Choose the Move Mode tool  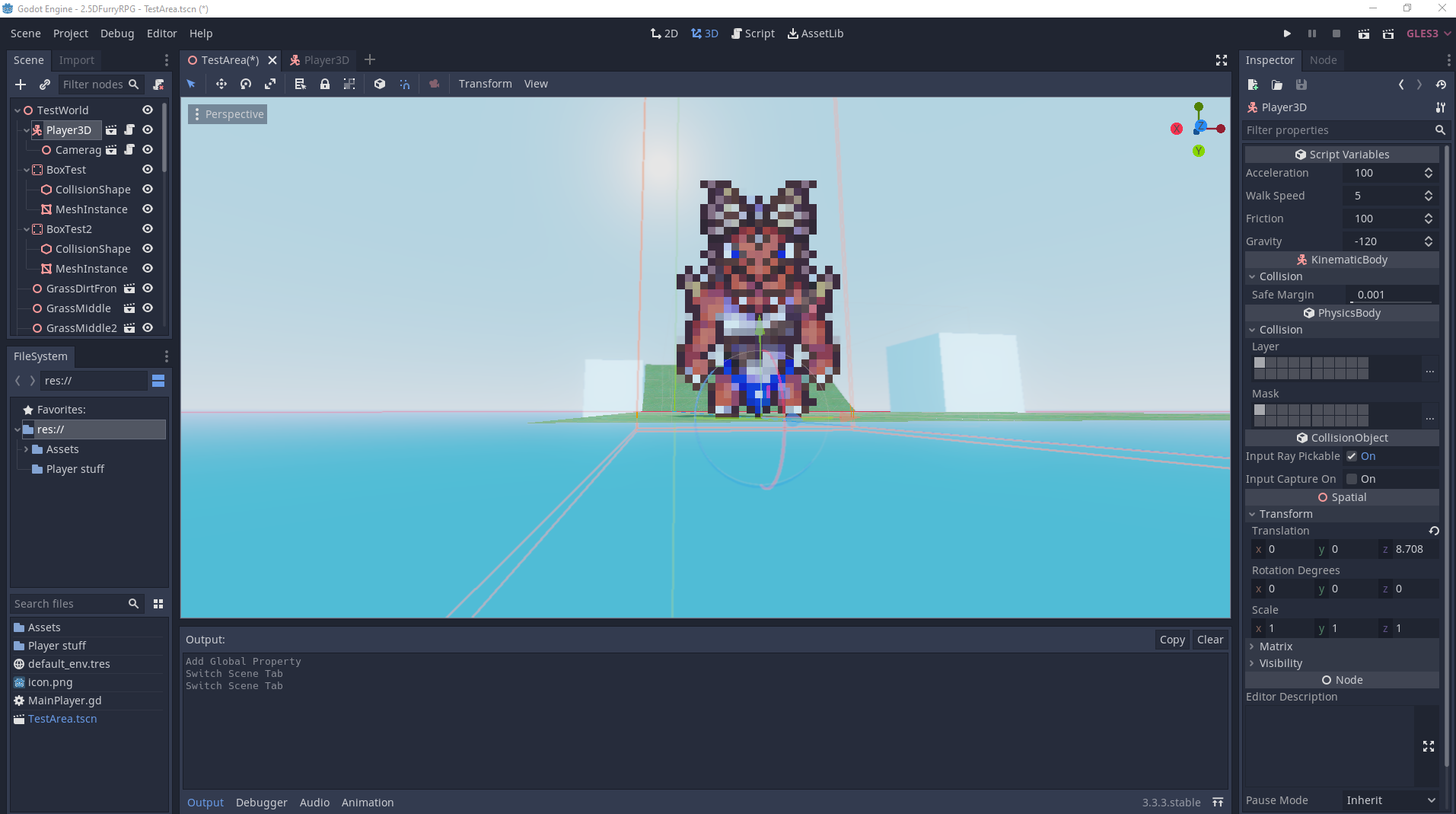221,84
